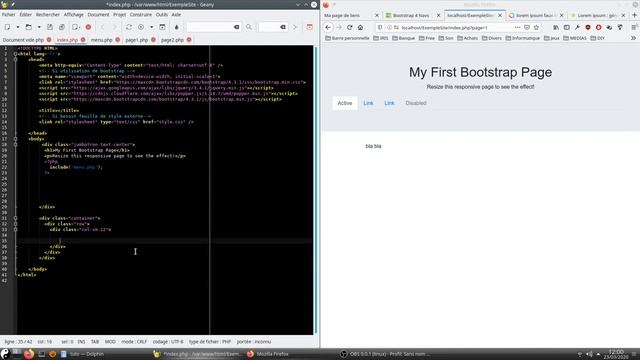Open the Fichier menu
Viewport: 640px width, 360px height.
coord(8,14)
